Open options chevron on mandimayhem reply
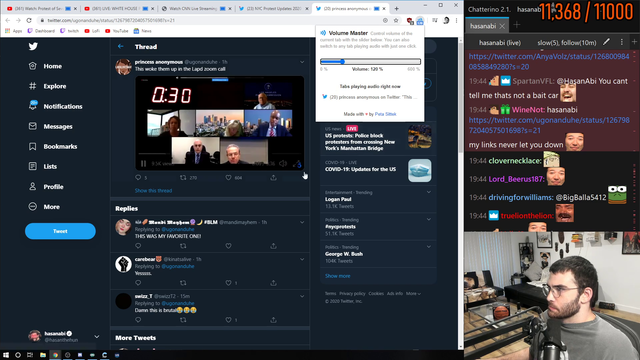 click(302, 222)
